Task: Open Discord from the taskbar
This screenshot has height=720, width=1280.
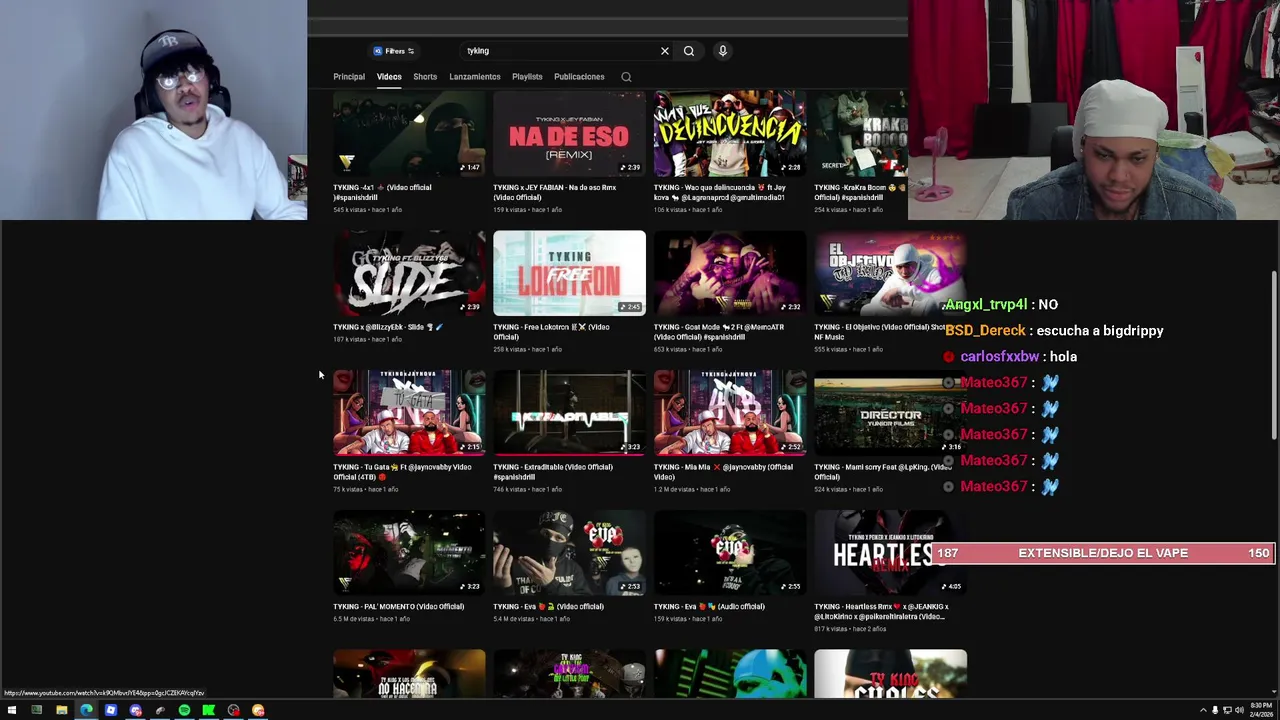Action: tap(135, 711)
